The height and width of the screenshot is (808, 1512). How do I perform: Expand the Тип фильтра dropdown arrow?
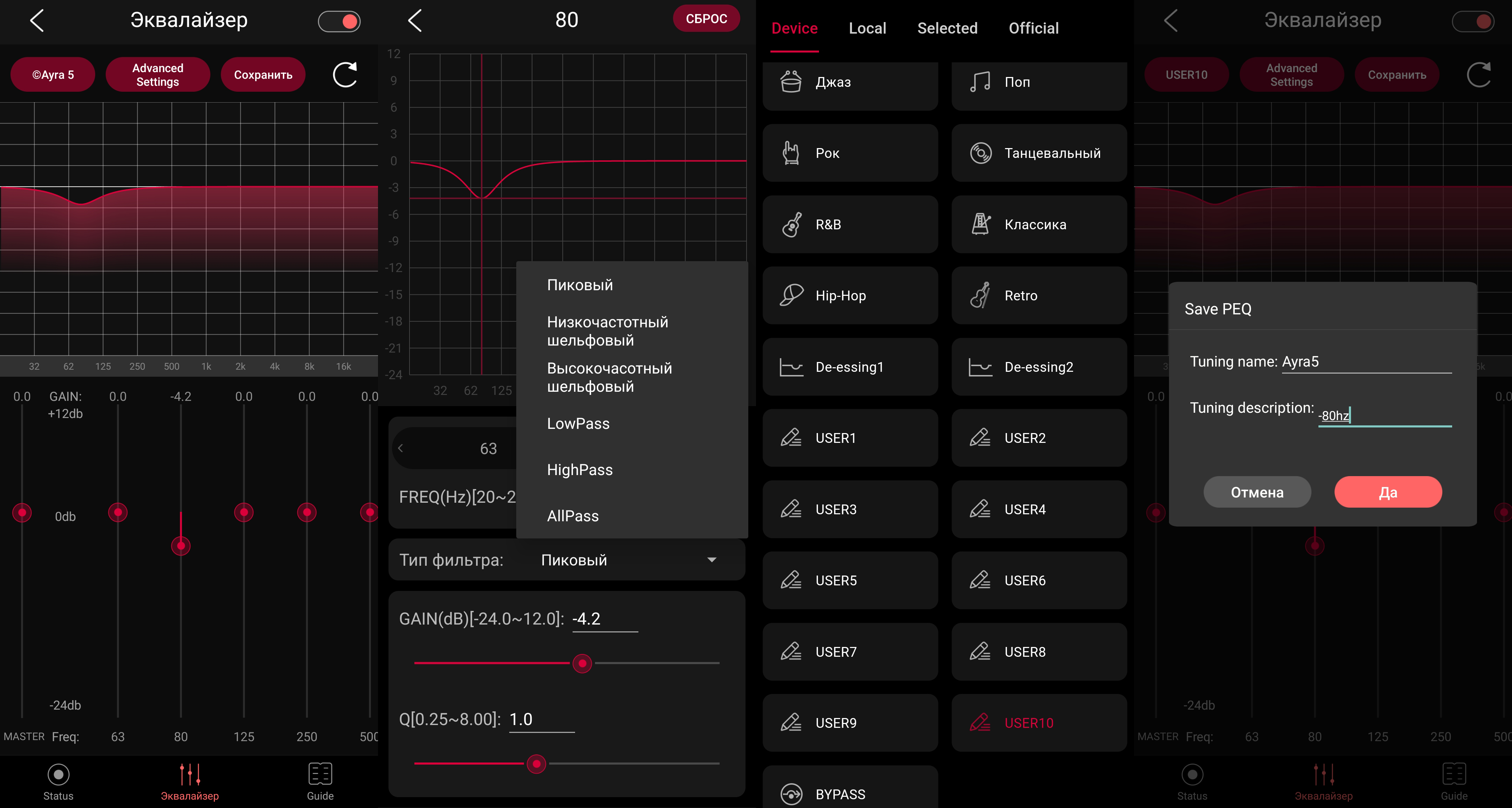pyautogui.click(x=712, y=559)
